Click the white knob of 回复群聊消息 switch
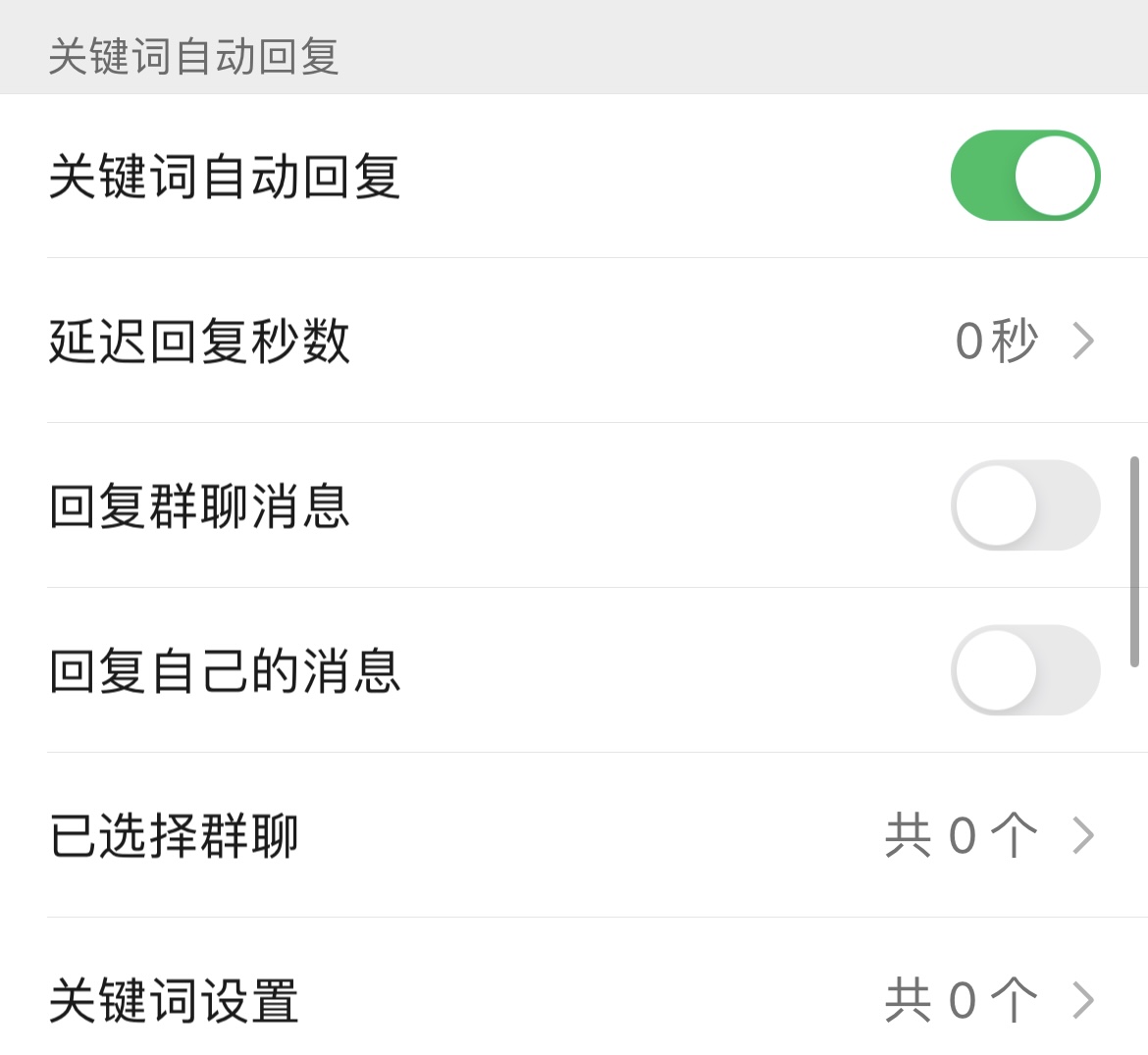The image size is (1148, 1055). point(996,505)
